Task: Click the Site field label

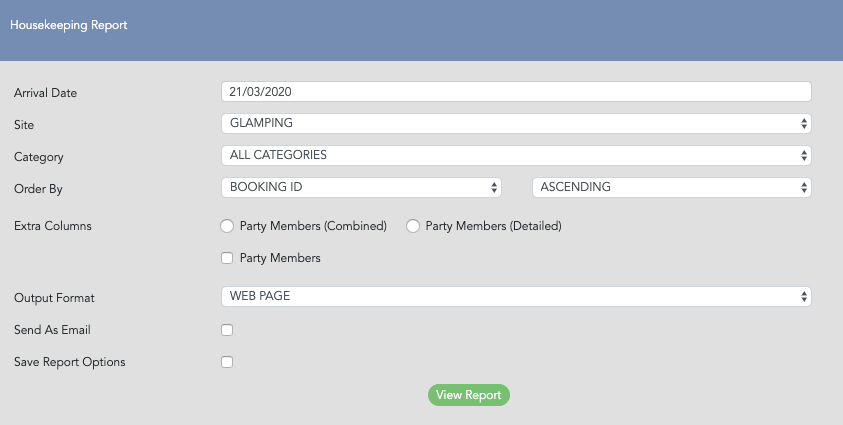Action: click(24, 125)
